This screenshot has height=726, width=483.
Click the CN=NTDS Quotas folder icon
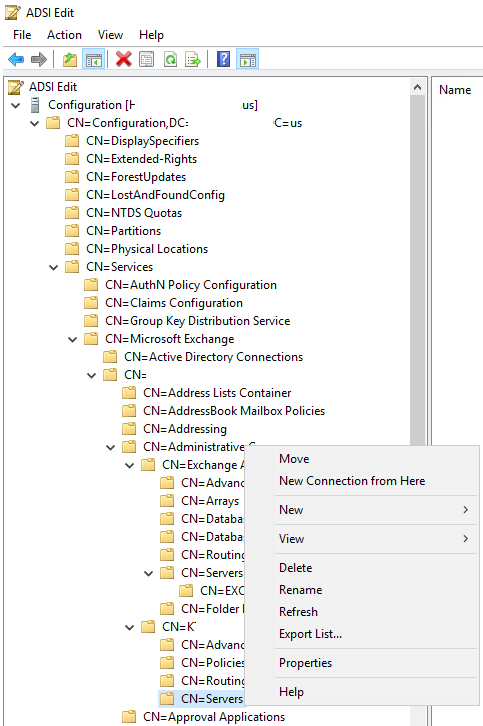click(x=72, y=213)
